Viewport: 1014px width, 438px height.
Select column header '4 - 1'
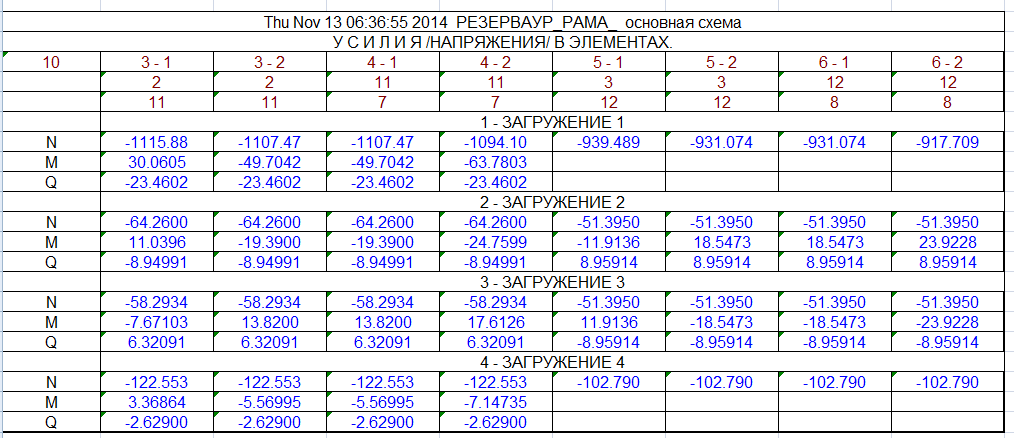click(x=383, y=62)
